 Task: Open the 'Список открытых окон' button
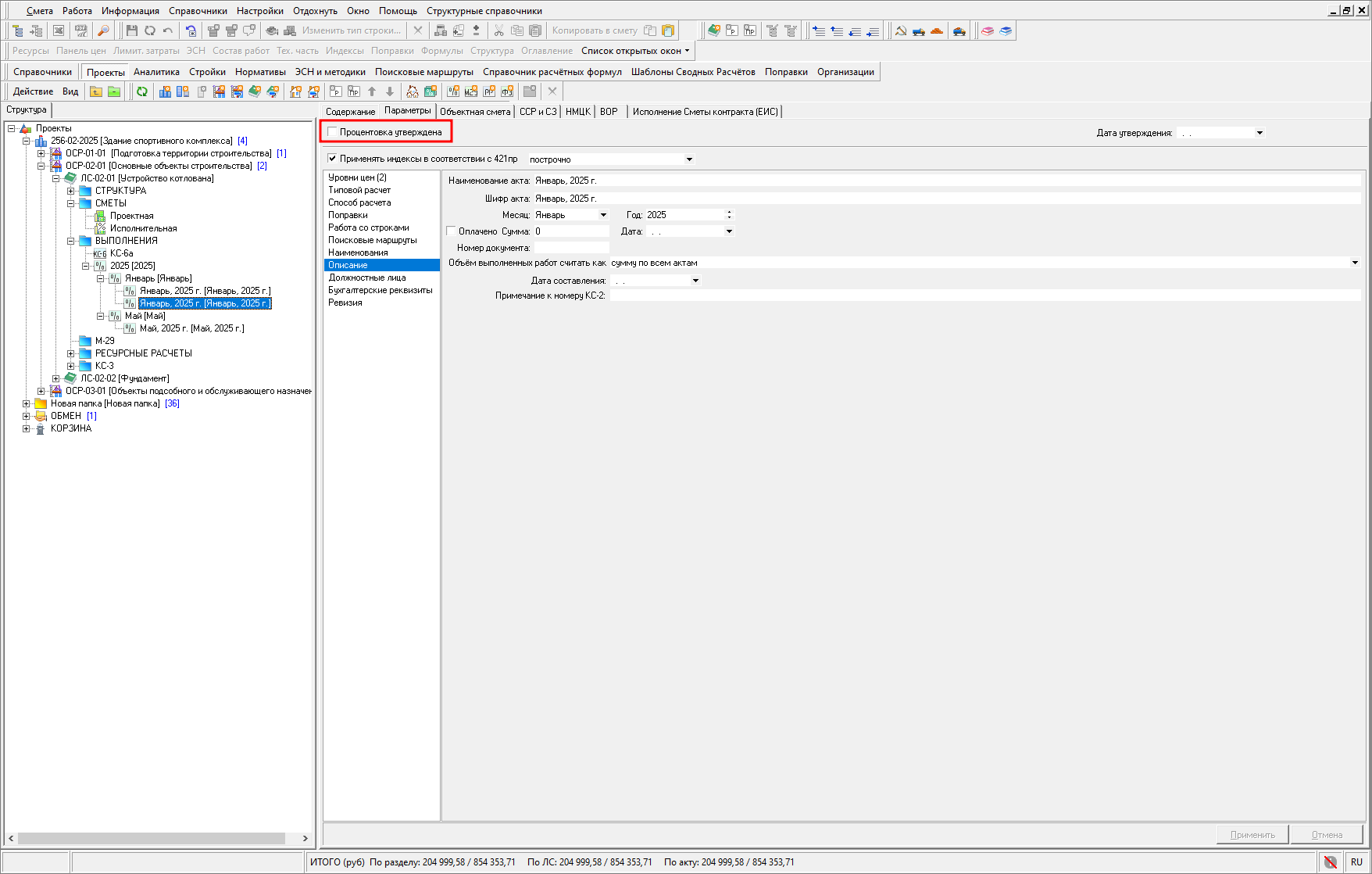[634, 51]
